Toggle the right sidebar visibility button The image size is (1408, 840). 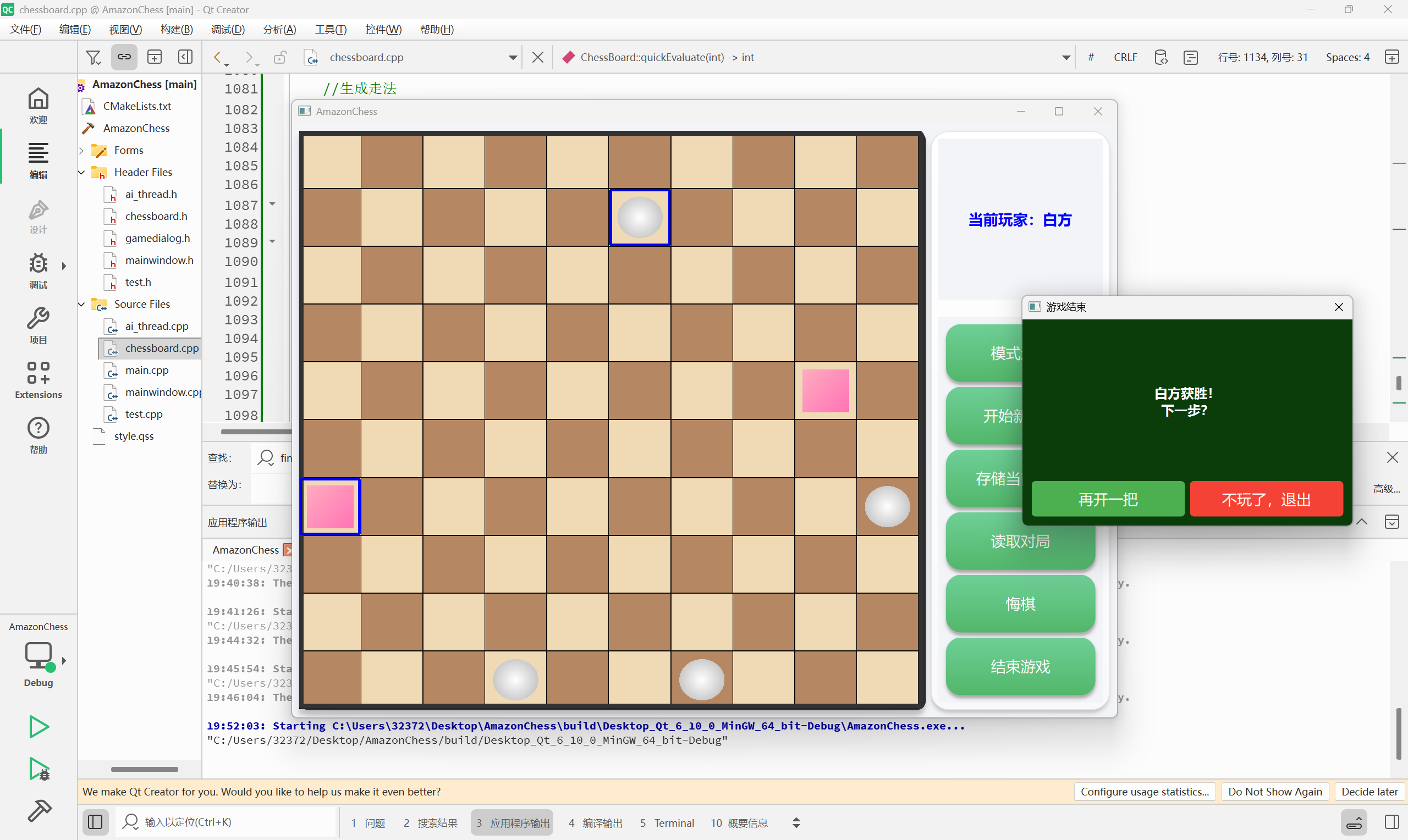click(1391, 822)
